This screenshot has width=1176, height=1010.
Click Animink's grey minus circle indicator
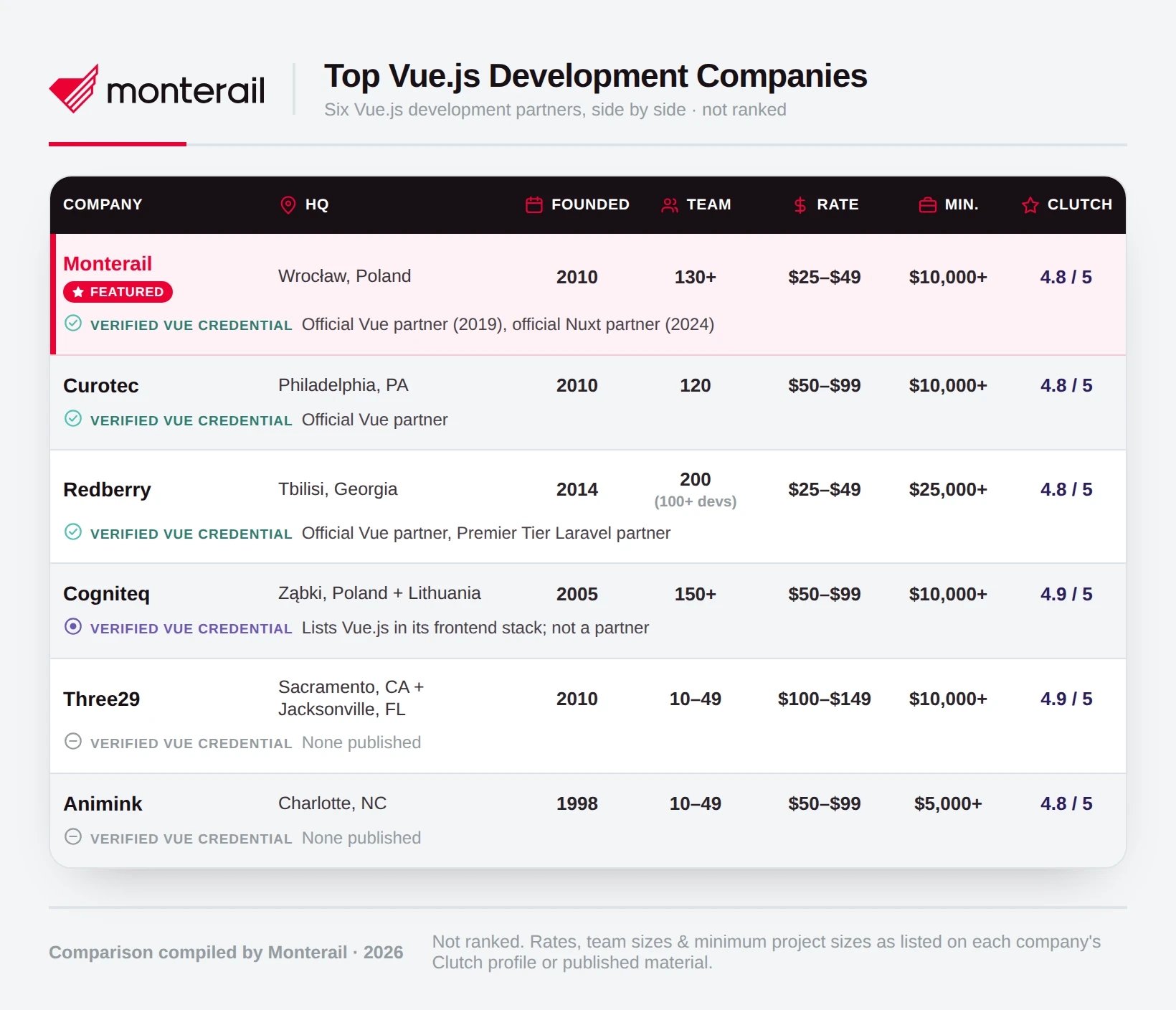click(x=73, y=836)
